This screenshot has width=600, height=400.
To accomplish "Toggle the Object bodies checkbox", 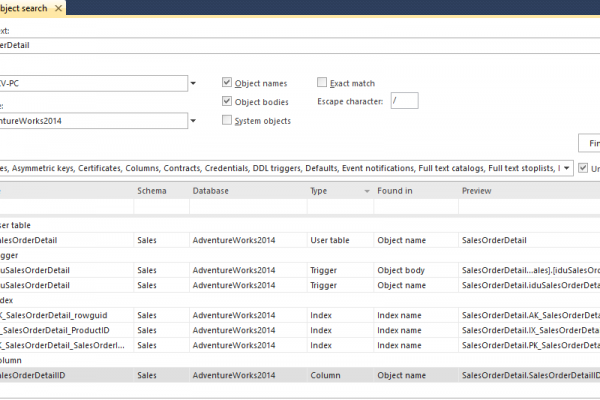I will point(227,101).
